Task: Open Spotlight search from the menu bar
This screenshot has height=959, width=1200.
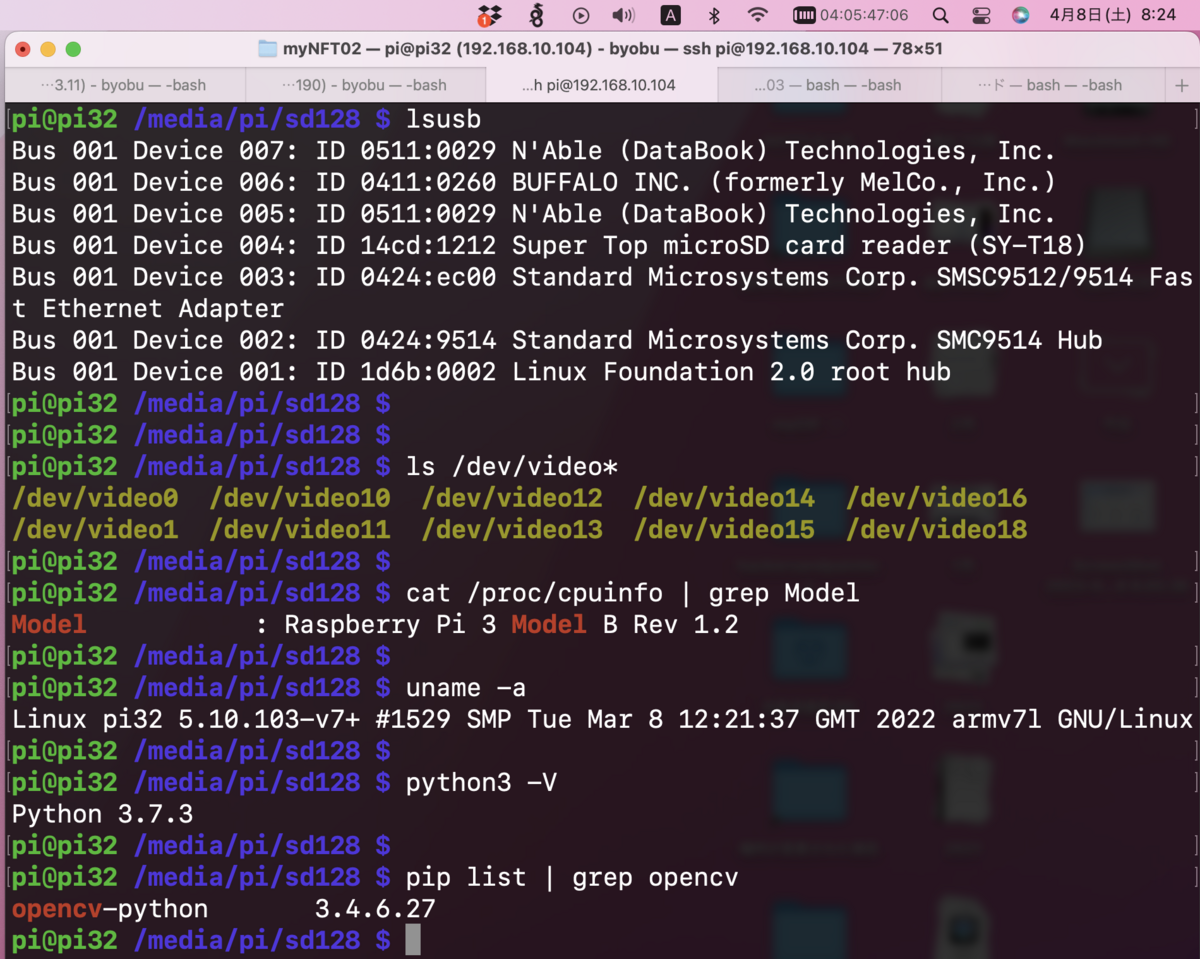Action: [941, 16]
